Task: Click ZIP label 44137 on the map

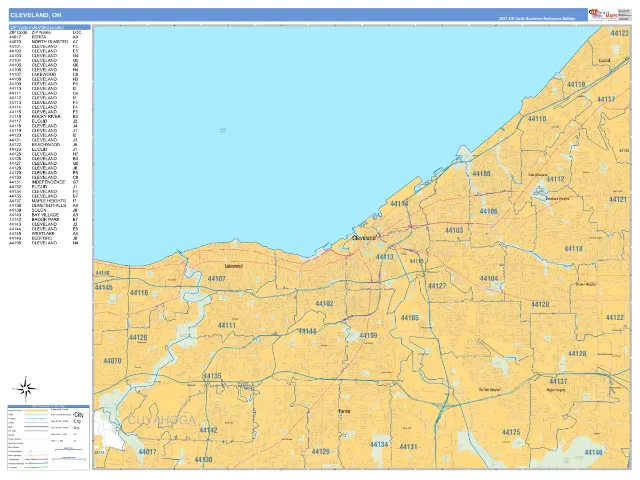Action: click(558, 381)
